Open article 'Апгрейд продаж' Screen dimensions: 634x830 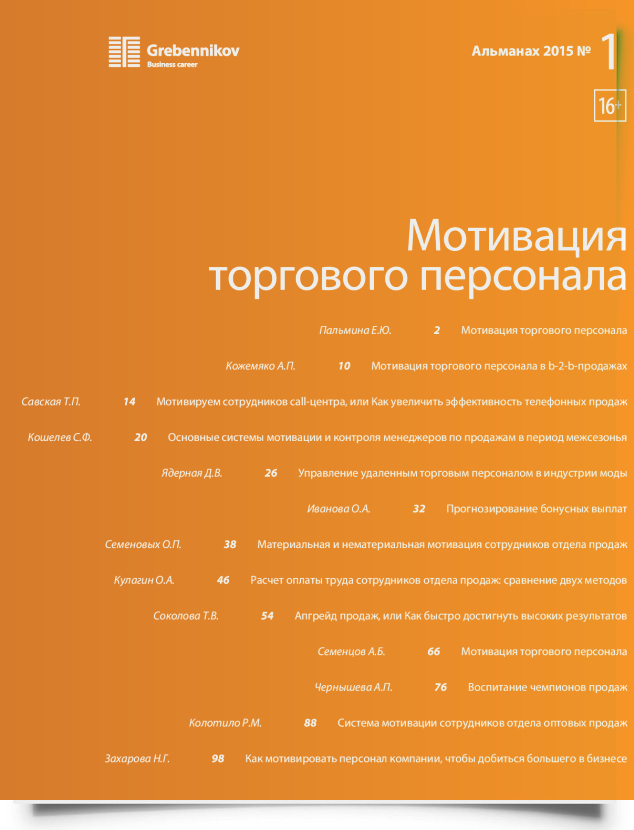(x=461, y=616)
